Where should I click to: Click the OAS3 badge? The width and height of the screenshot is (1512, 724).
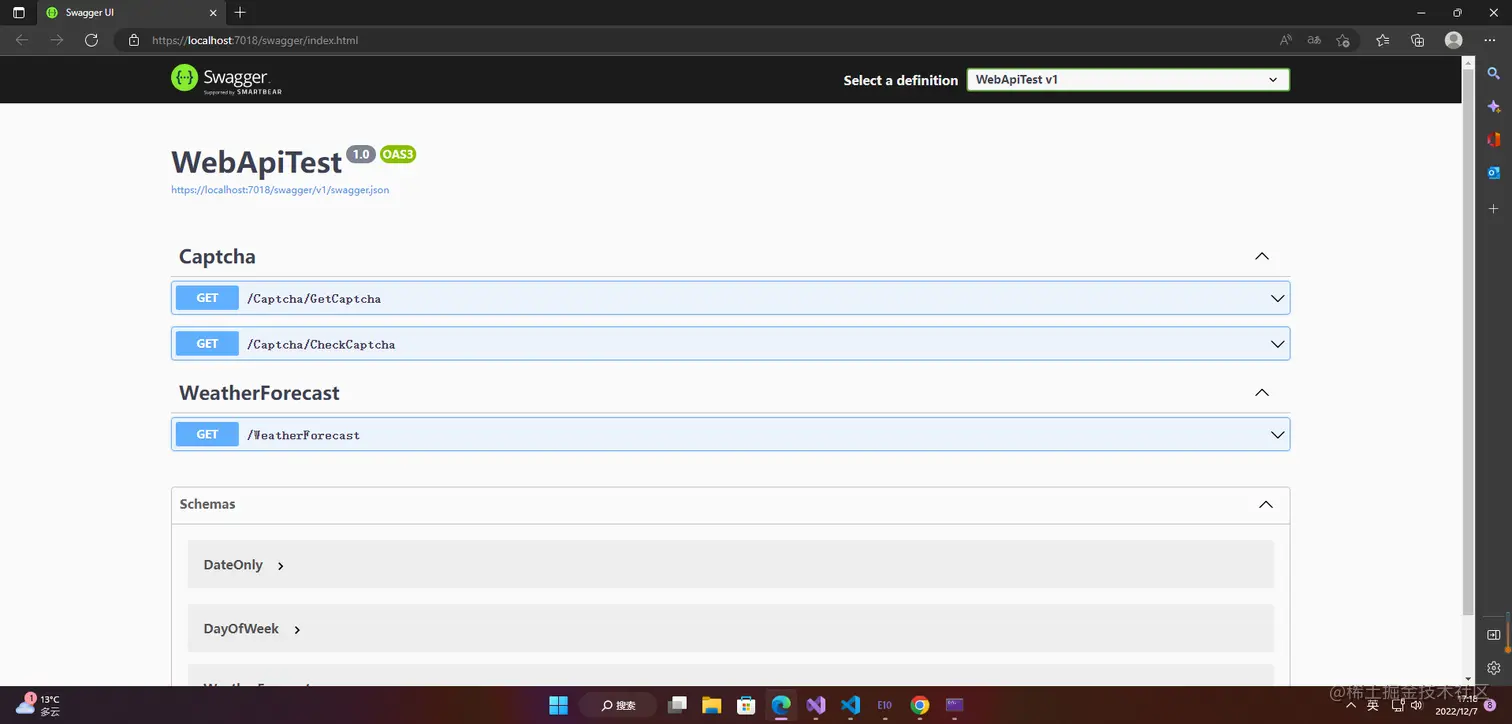[398, 155]
